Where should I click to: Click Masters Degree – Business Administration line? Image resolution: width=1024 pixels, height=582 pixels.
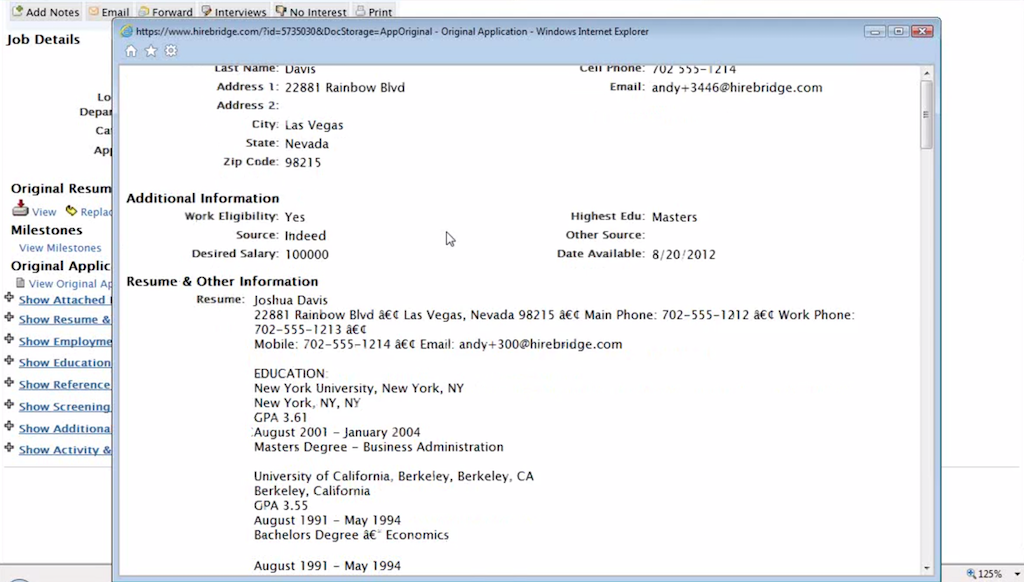(379, 447)
